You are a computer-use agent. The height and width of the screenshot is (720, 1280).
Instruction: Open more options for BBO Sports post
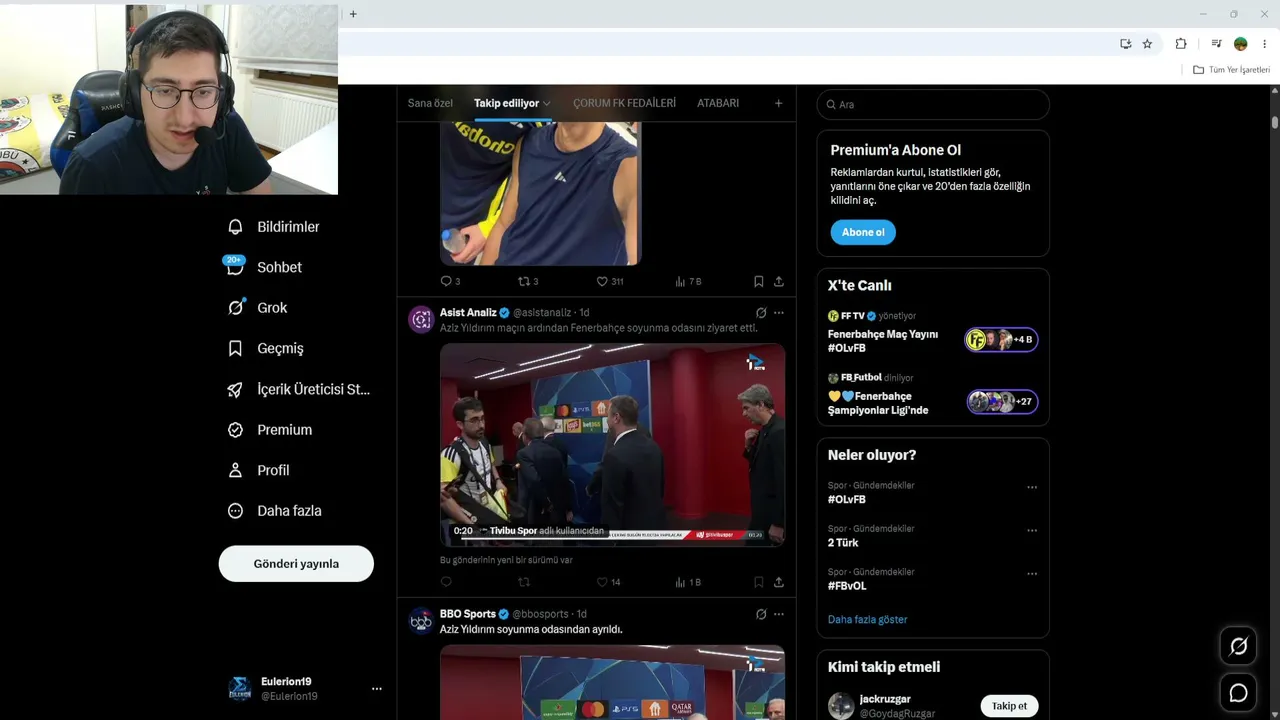(779, 614)
